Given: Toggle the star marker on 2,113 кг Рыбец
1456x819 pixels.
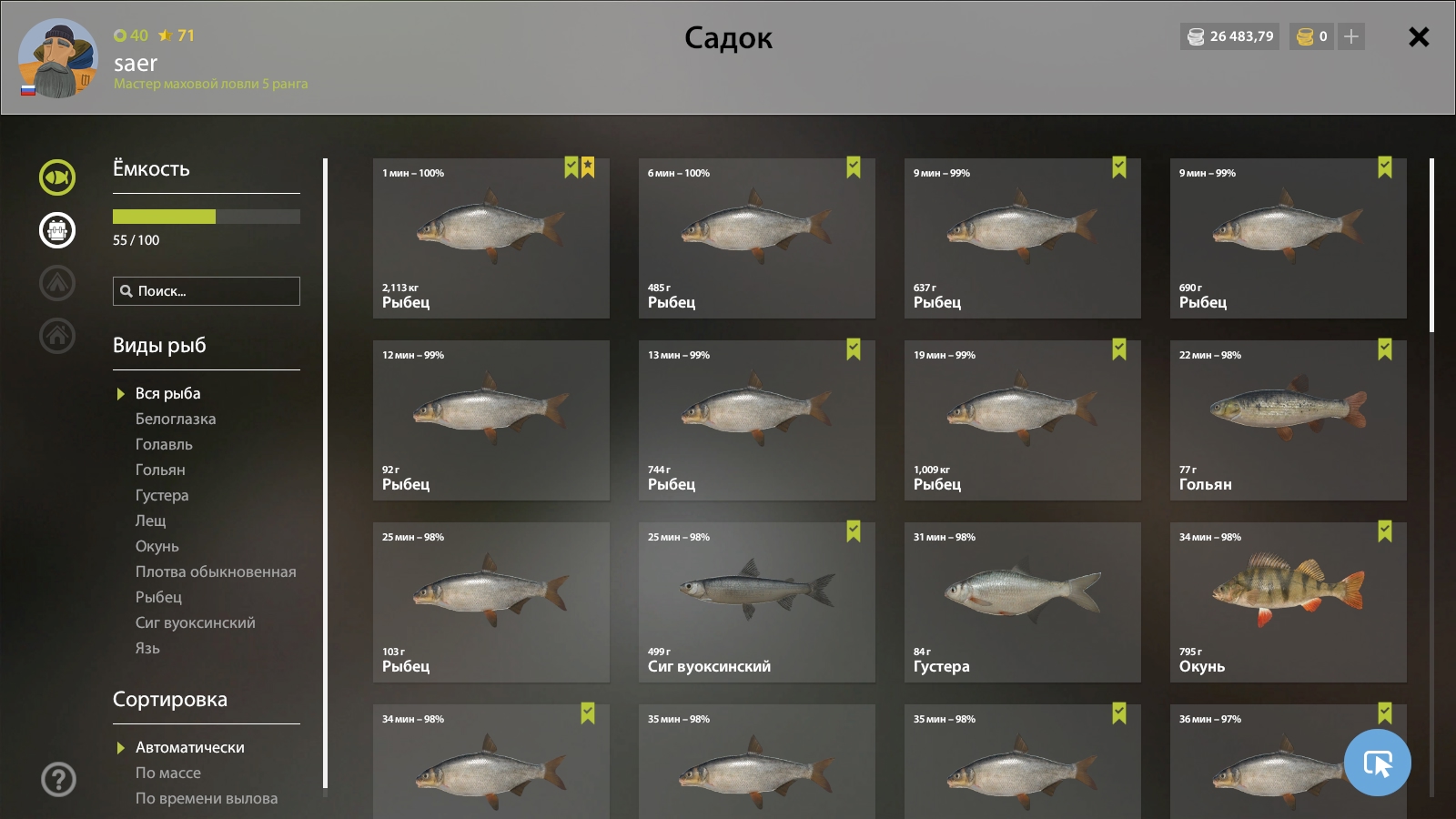Looking at the screenshot, I should point(588,167).
